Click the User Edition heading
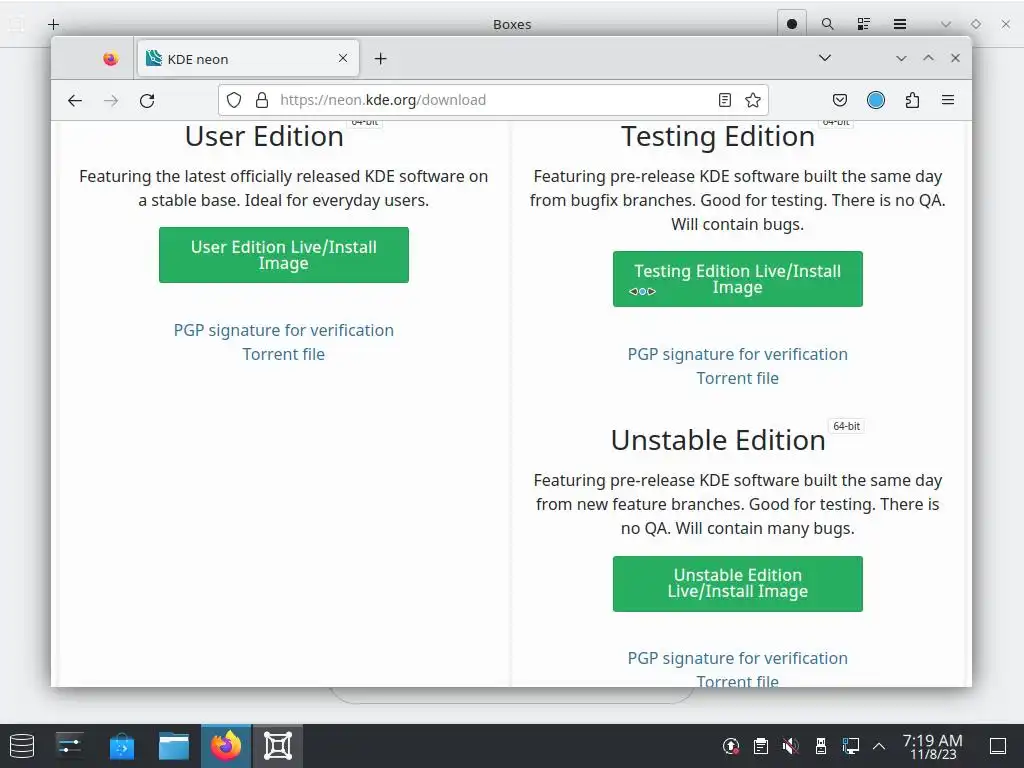1024x768 pixels. click(264, 136)
